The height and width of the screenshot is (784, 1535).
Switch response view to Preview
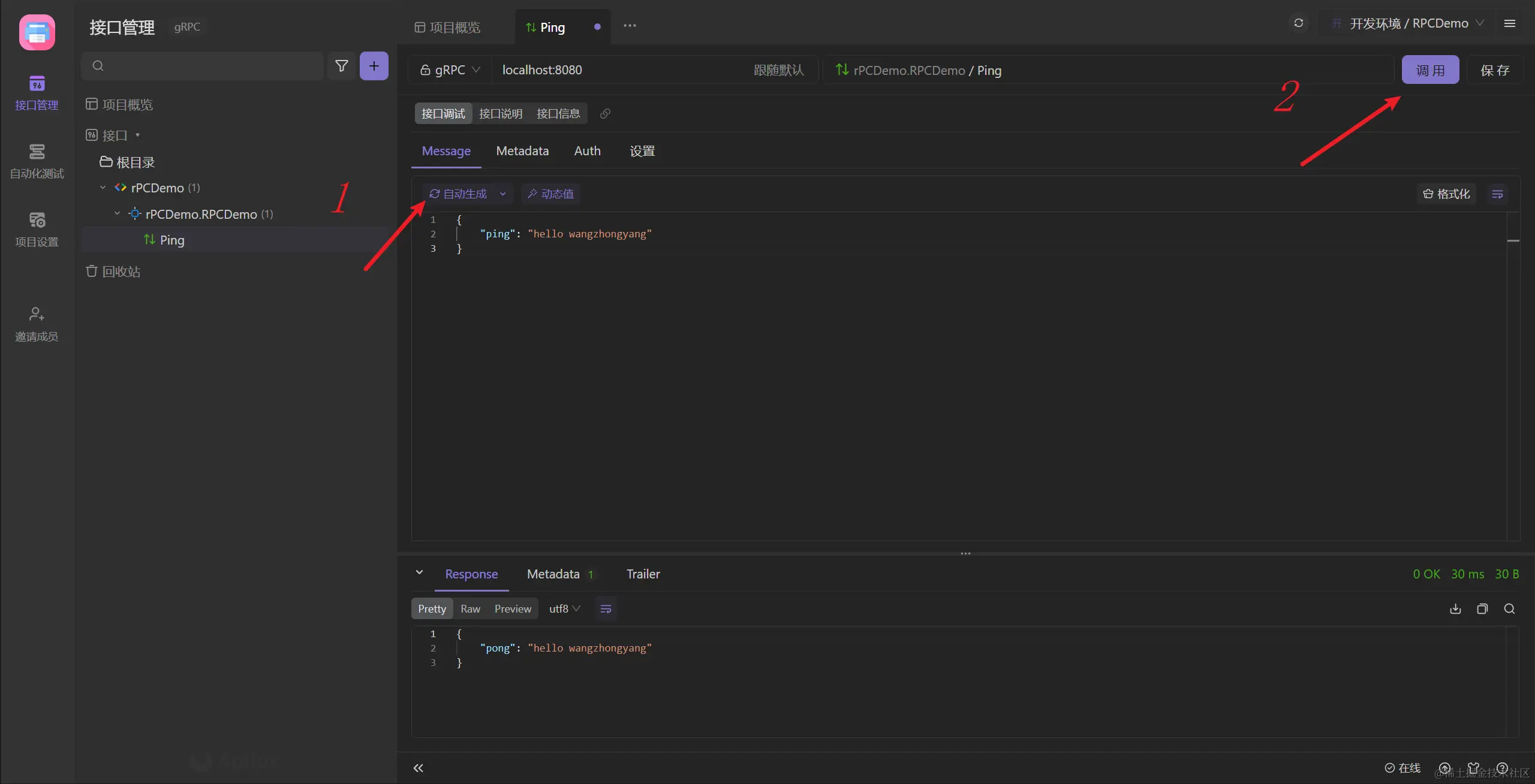coord(513,609)
